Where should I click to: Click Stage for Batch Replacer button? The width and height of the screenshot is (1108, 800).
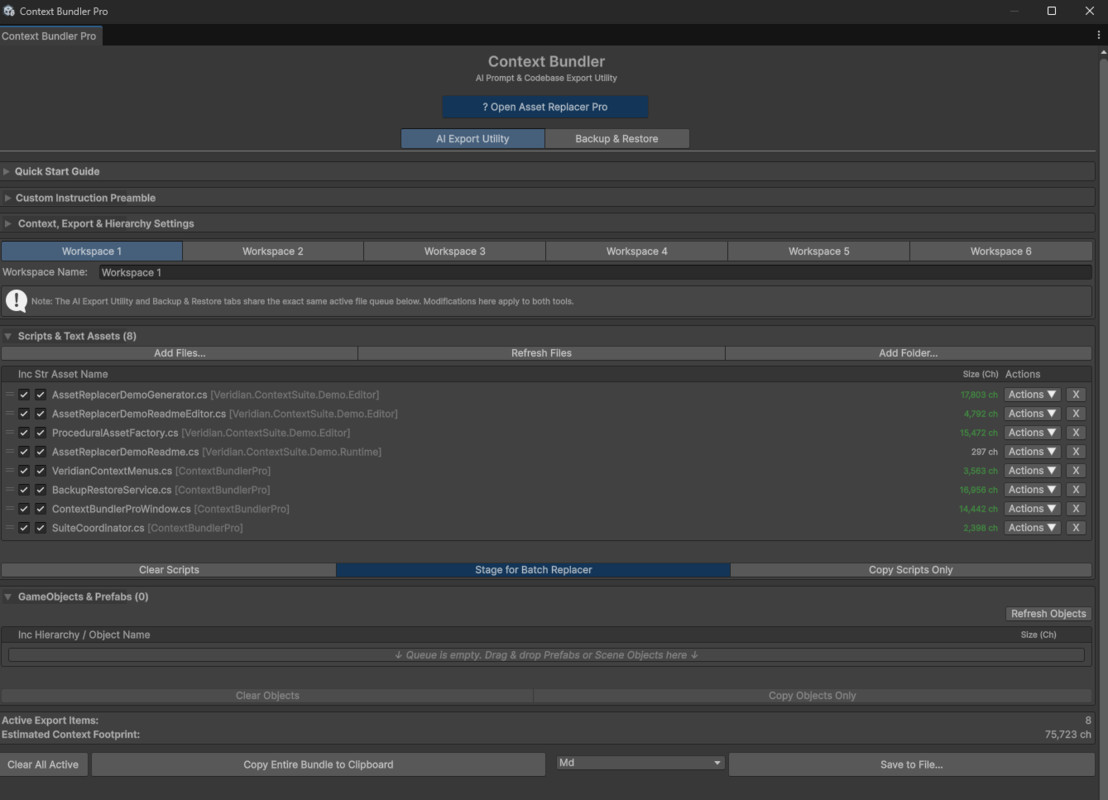click(x=534, y=570)
